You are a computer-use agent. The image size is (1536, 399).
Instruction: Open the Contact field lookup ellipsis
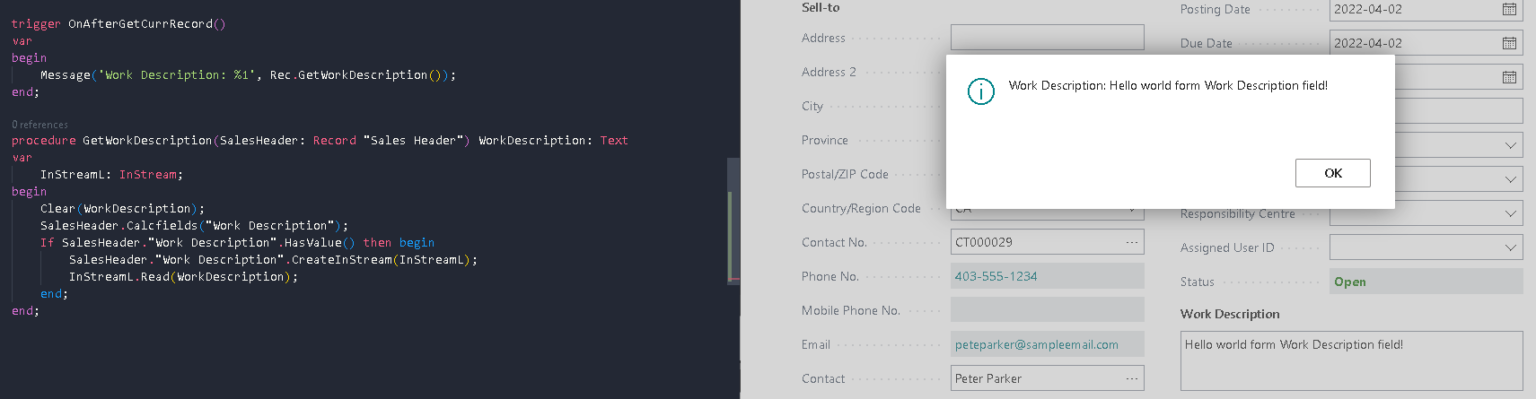(x=1131, y=378)
